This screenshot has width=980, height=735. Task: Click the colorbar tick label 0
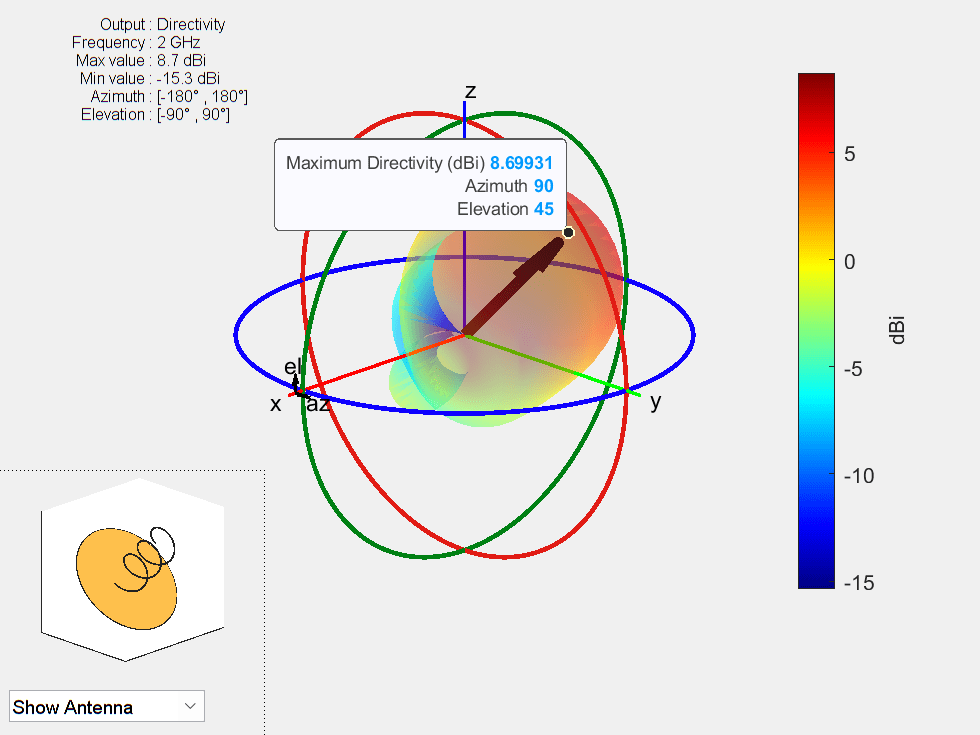849,261
